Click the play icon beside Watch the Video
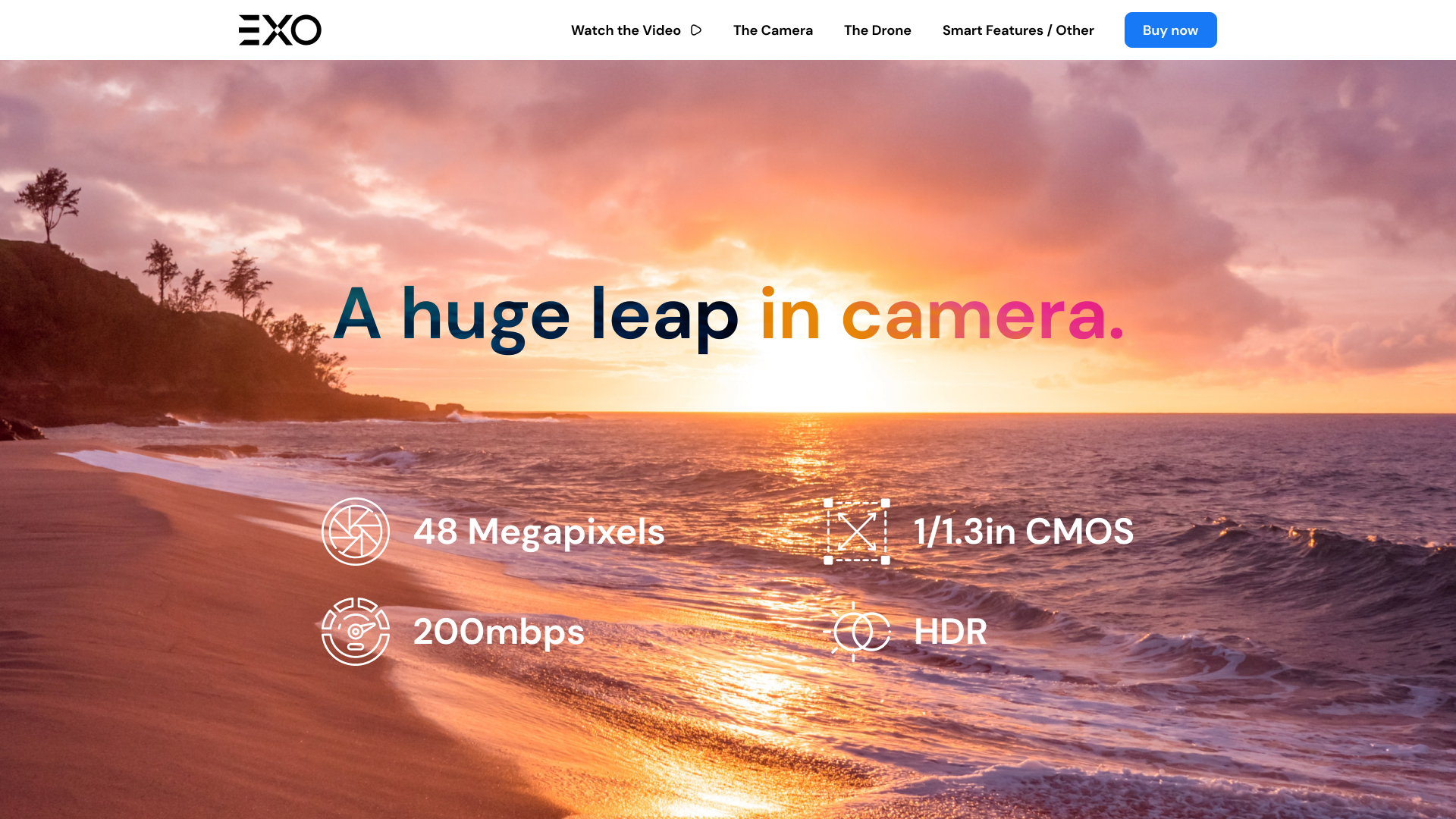The image size is (1456, 819). 696,30
